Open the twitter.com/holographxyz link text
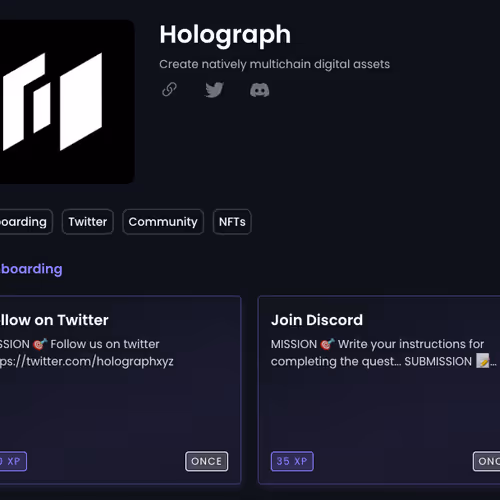Image resolution: width=500 pixels, height=500 pixels. click(x=87, y=361)
